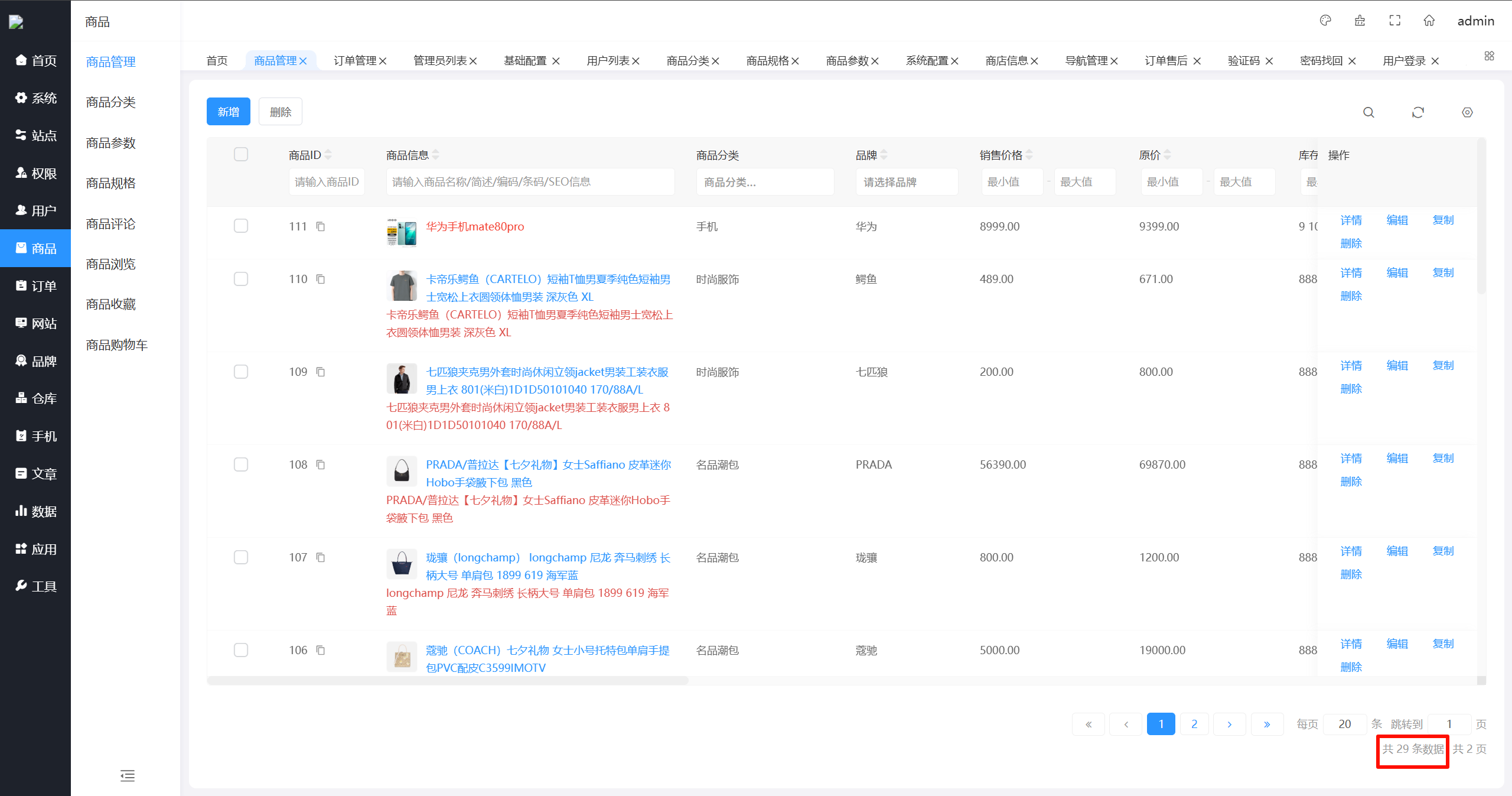Open the 商品分类 filter dropdown
The width and height of the screenshot is (1512, 796).
(765, 182)
